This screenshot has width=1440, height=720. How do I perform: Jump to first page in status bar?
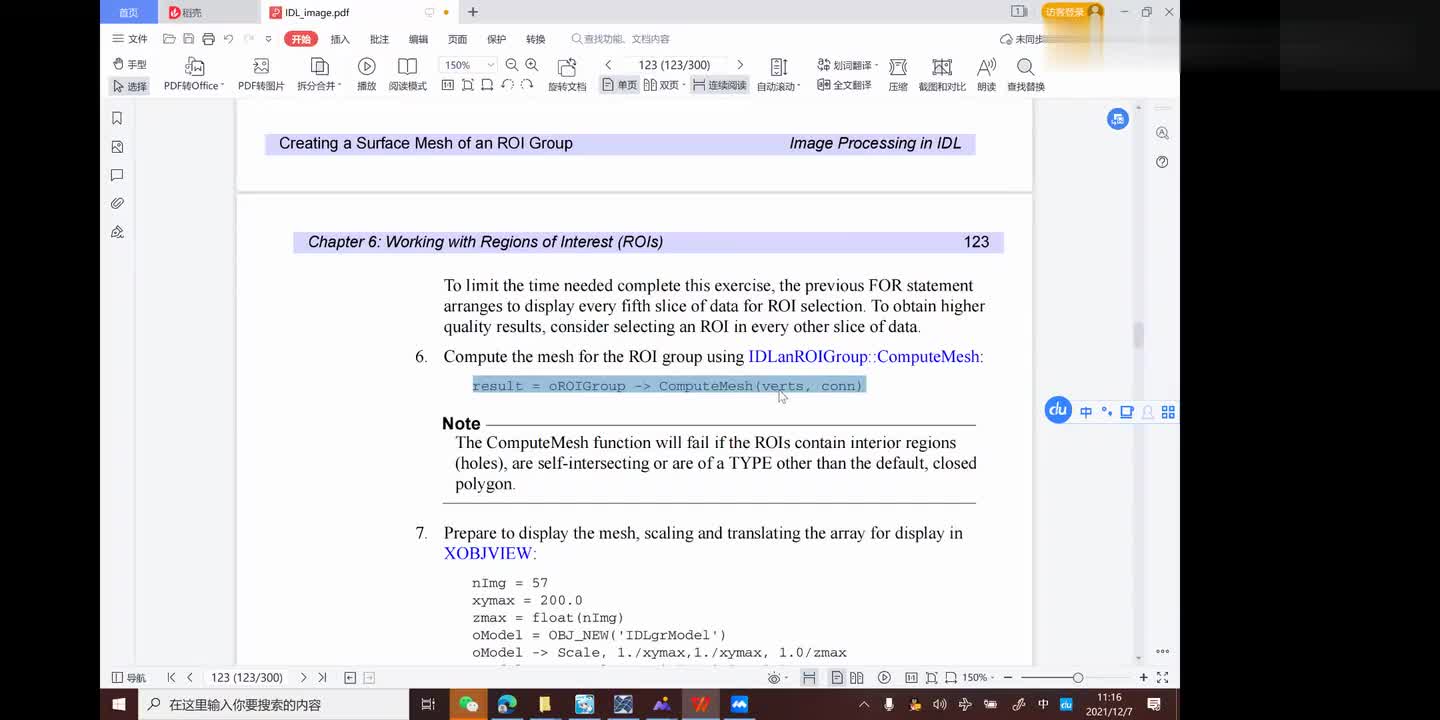(171, 677)
